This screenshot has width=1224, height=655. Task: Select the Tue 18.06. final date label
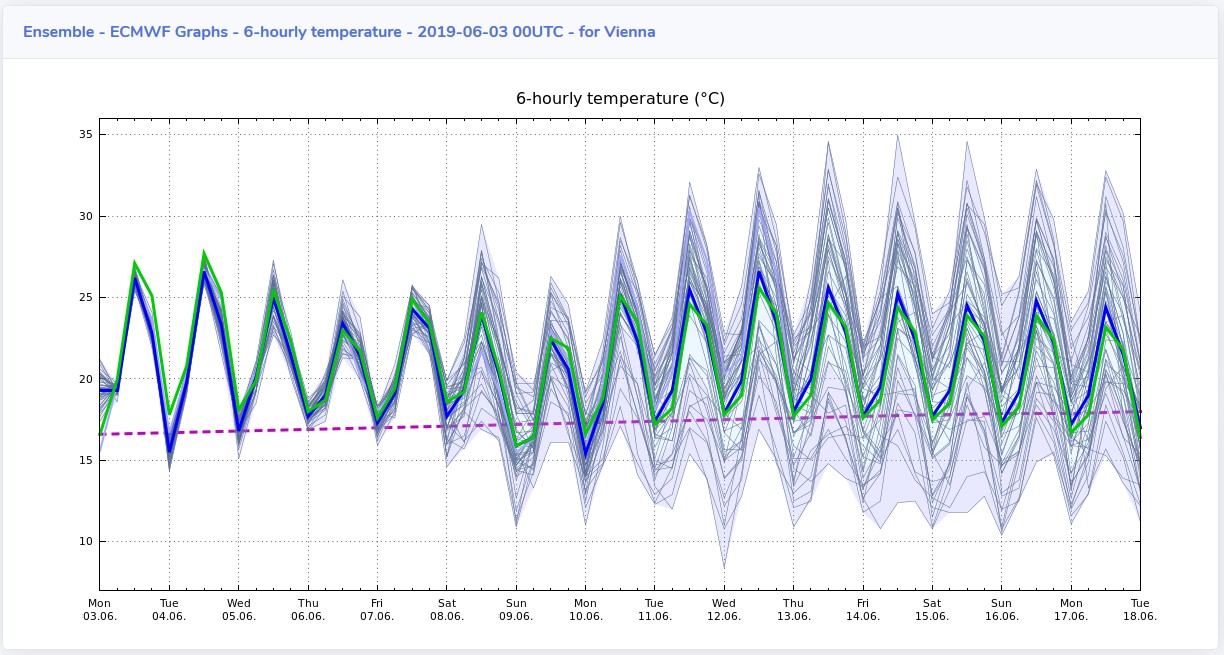(x=1140, y=610)
